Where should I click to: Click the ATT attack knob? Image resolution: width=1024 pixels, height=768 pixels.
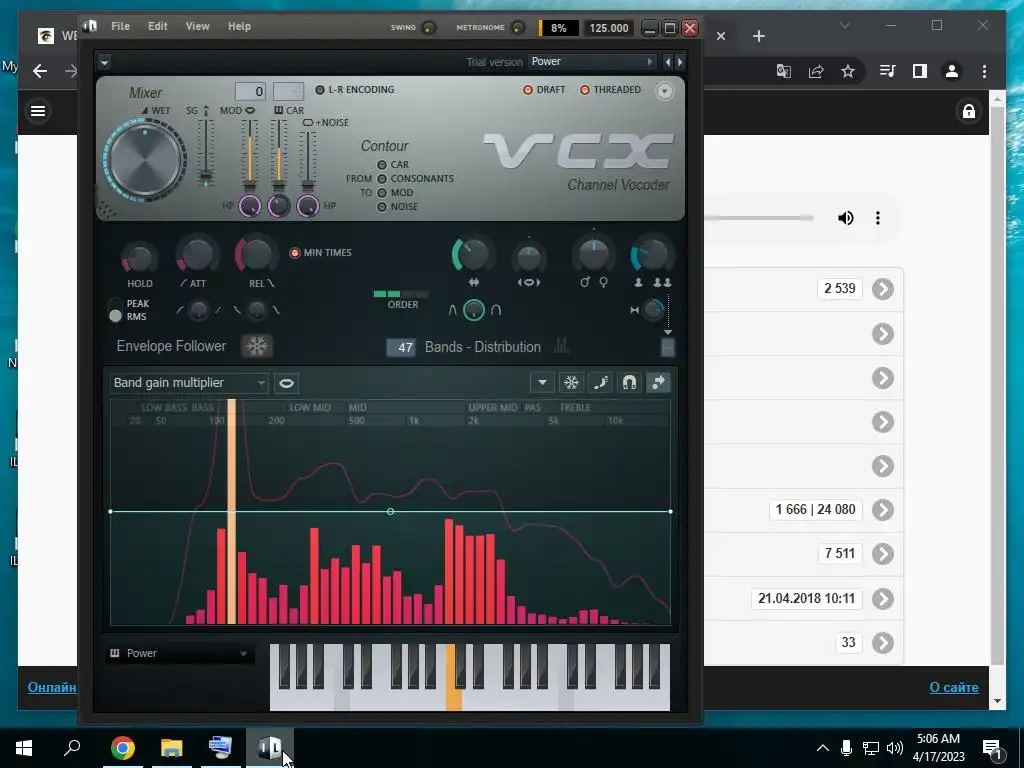pyautogui.click(x=197, y=255)
